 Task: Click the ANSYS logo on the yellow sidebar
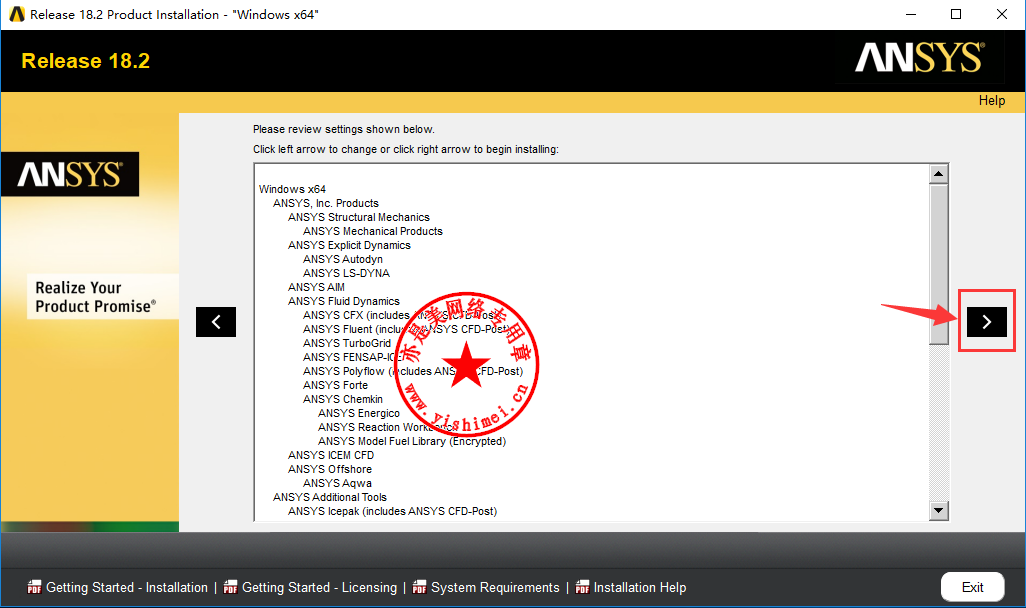[x=69, y=174]
